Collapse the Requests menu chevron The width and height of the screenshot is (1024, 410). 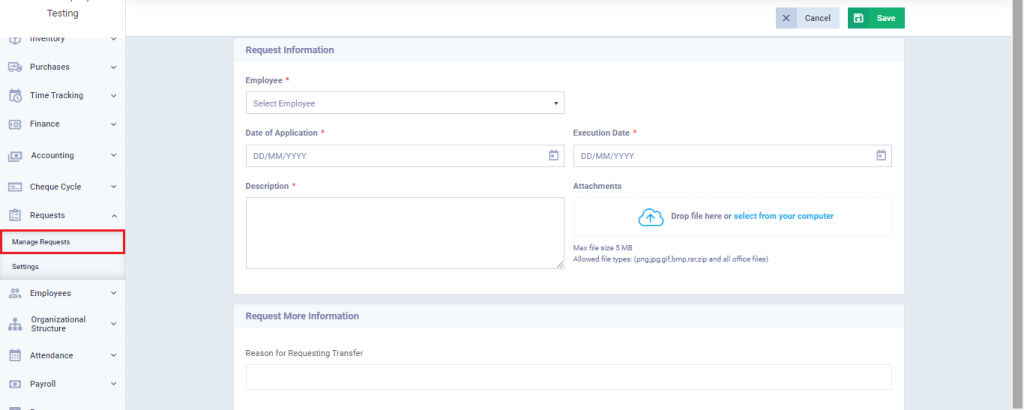(x=114, y=215)
